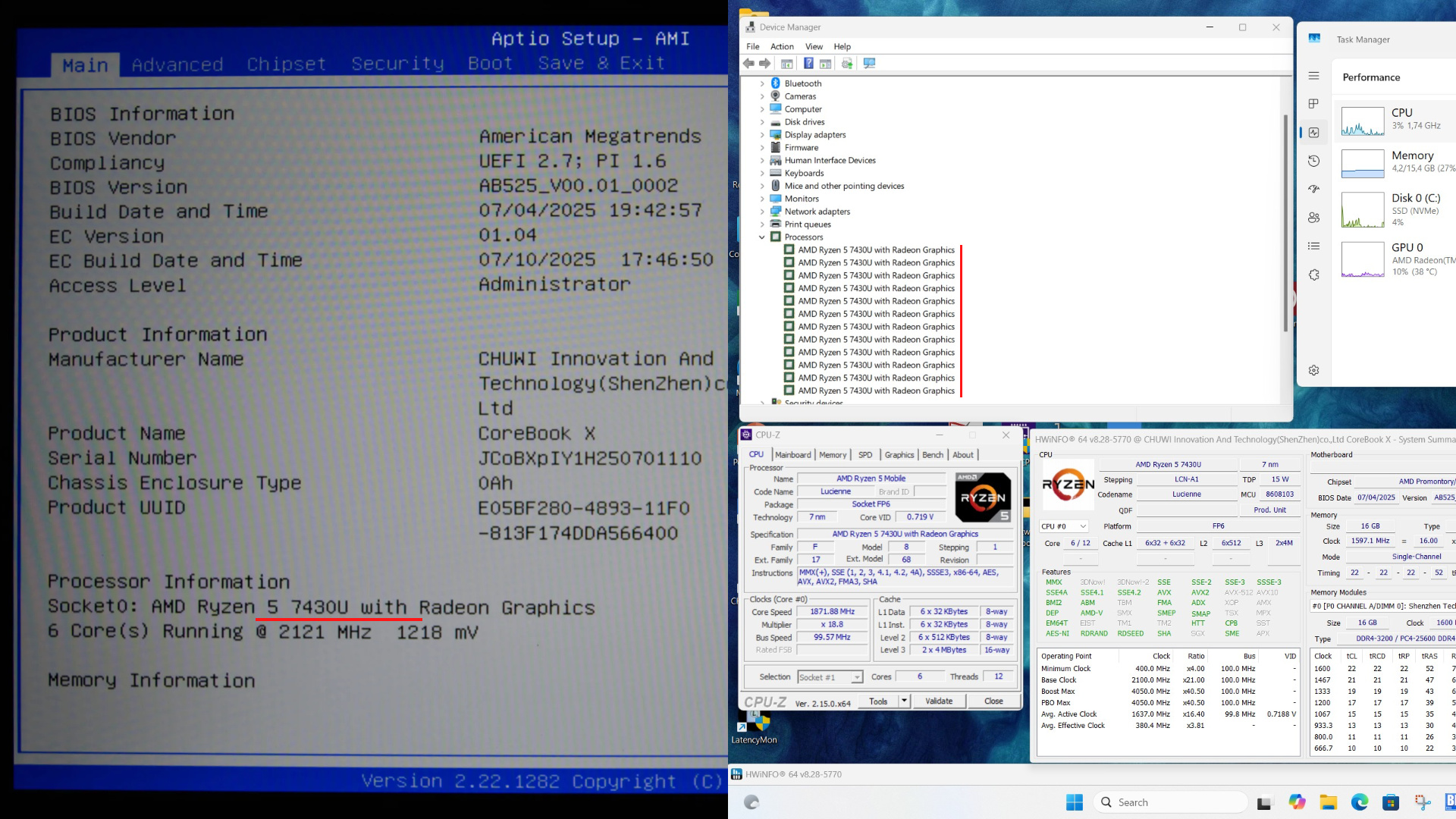Image resolution: width=1456 pixels, height=819 pixels.
Task: Click Update device driver toolbar icon
Action: [847, 64]
